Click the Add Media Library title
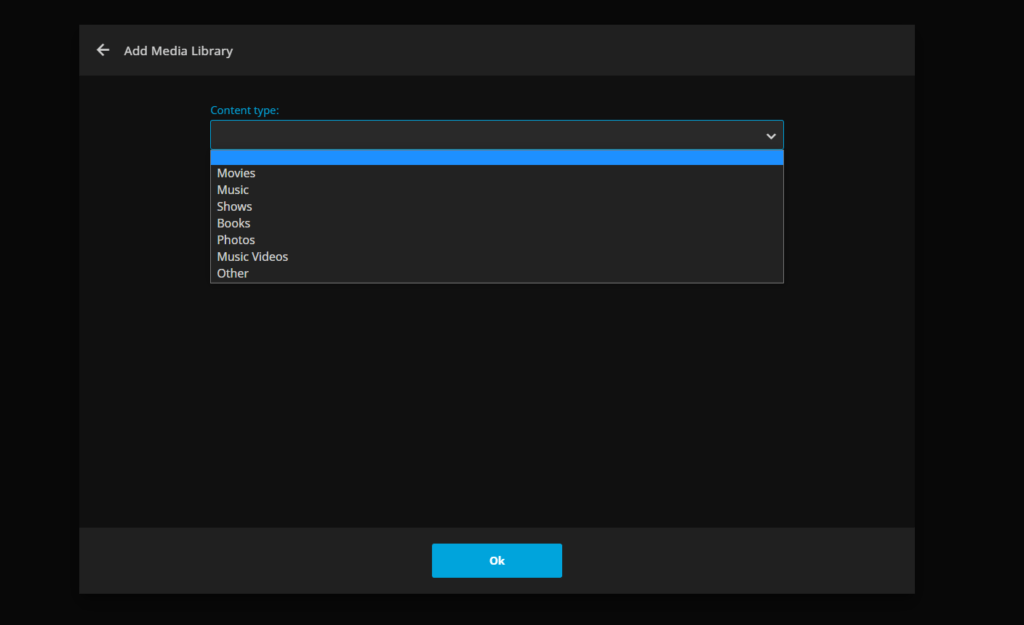The image size is (1024, 625). click(x=178, y=51)
